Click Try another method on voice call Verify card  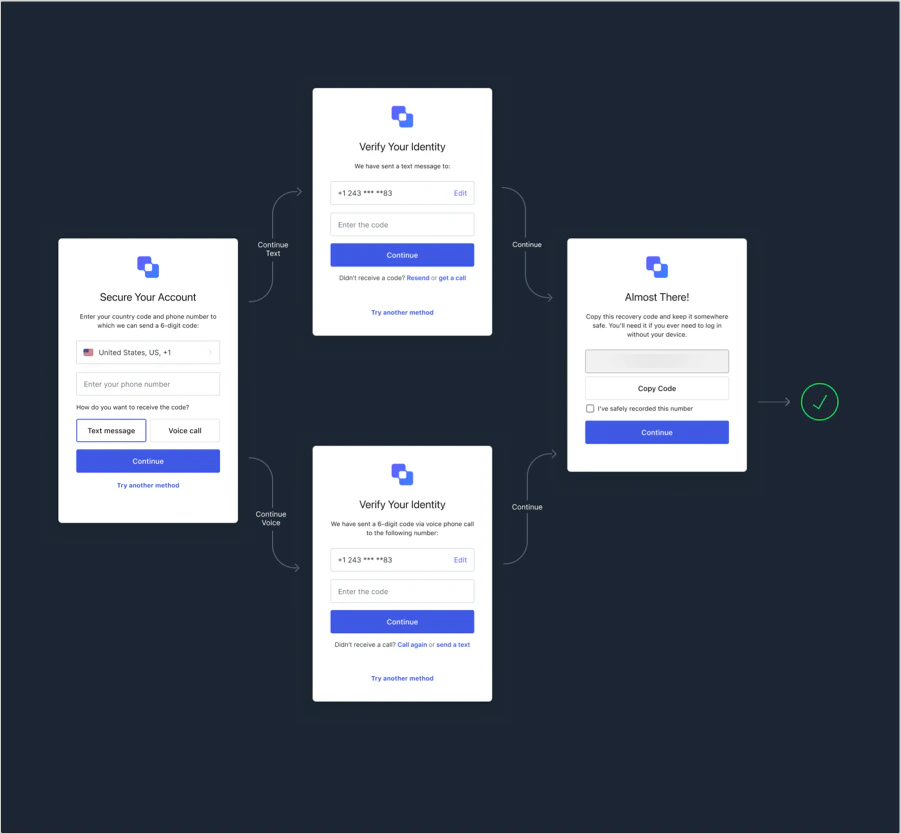point(402,679)
